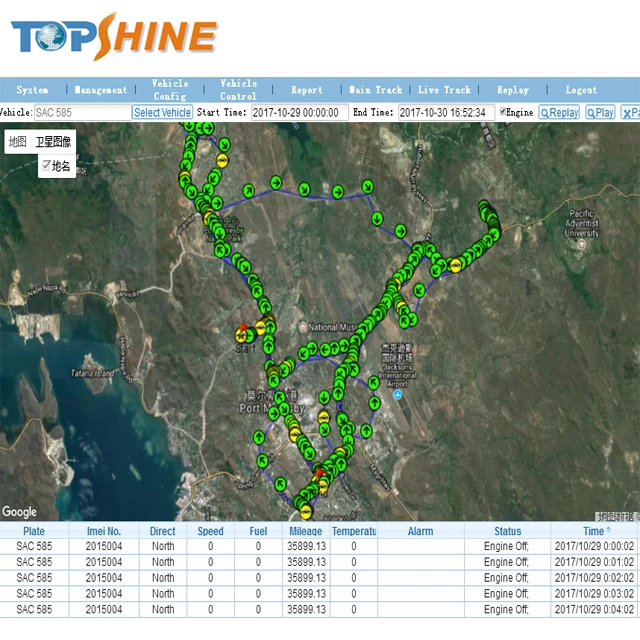Click the Start Time input field
Image resolution: width=640 pixels, height=640 pixels.
tap(299, 113)
